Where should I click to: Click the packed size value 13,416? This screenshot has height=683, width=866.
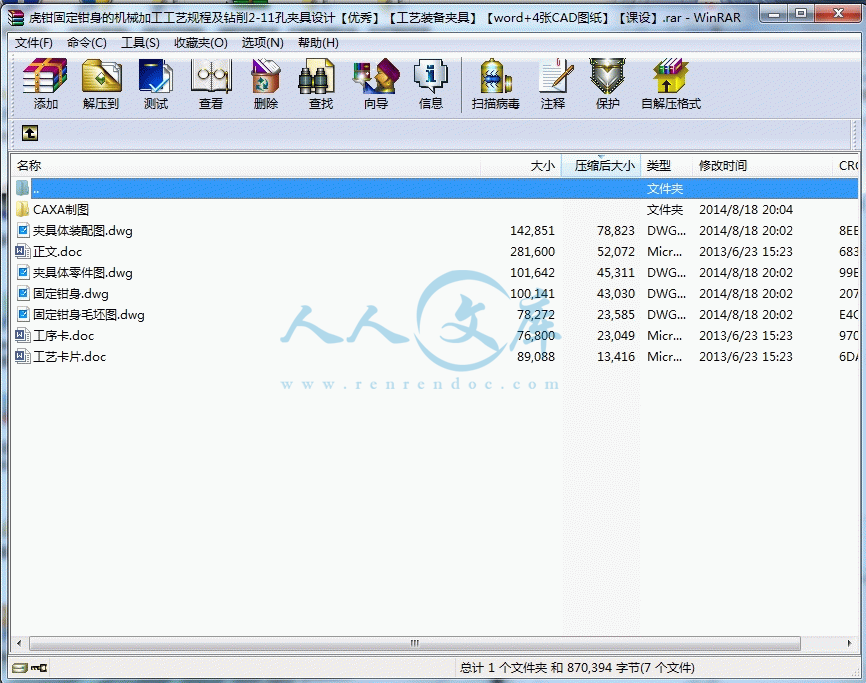coord(616,356)
